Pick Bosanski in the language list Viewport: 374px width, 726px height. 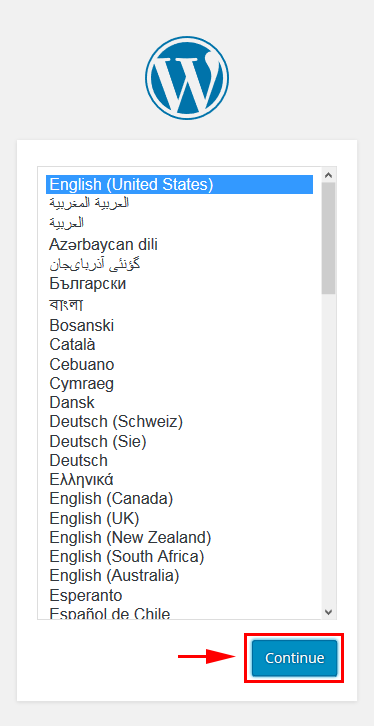180,325
